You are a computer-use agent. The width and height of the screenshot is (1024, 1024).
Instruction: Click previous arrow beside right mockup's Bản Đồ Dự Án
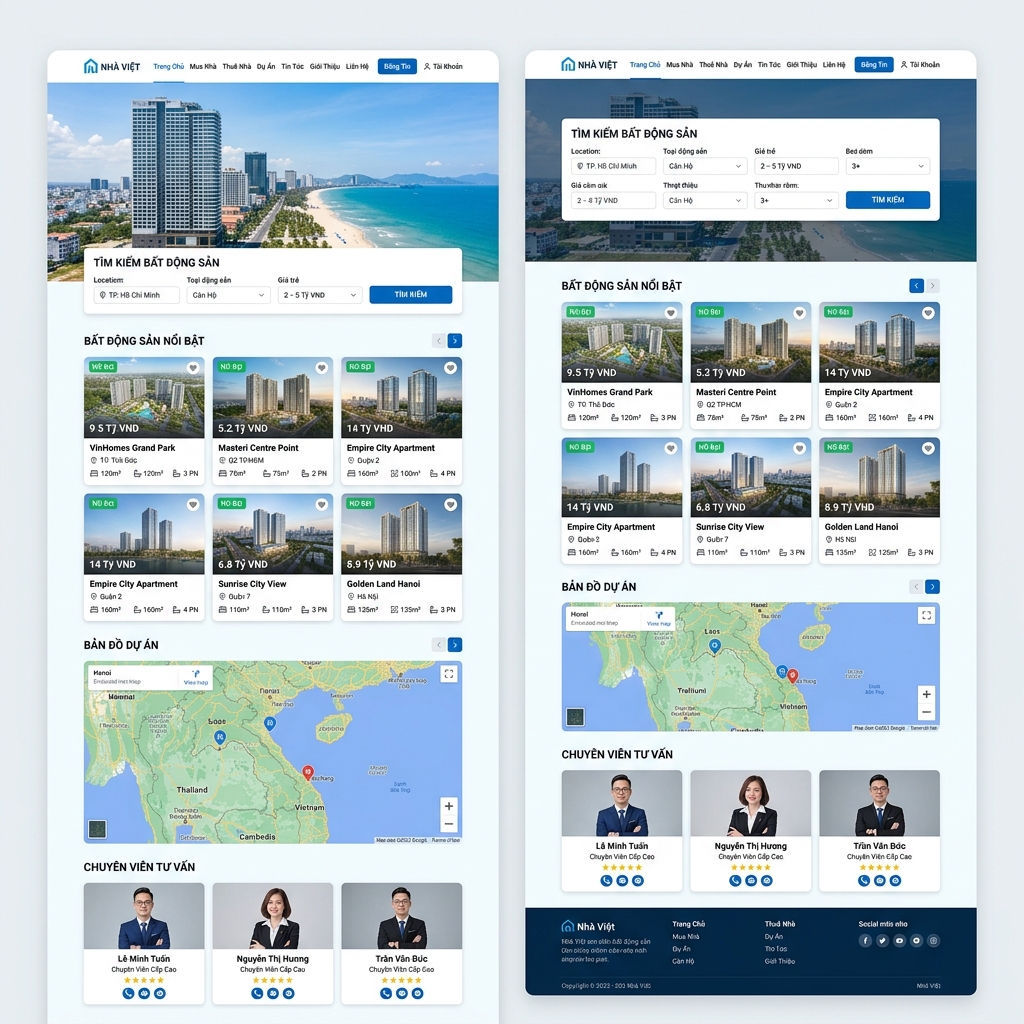[x=916, y=586]
